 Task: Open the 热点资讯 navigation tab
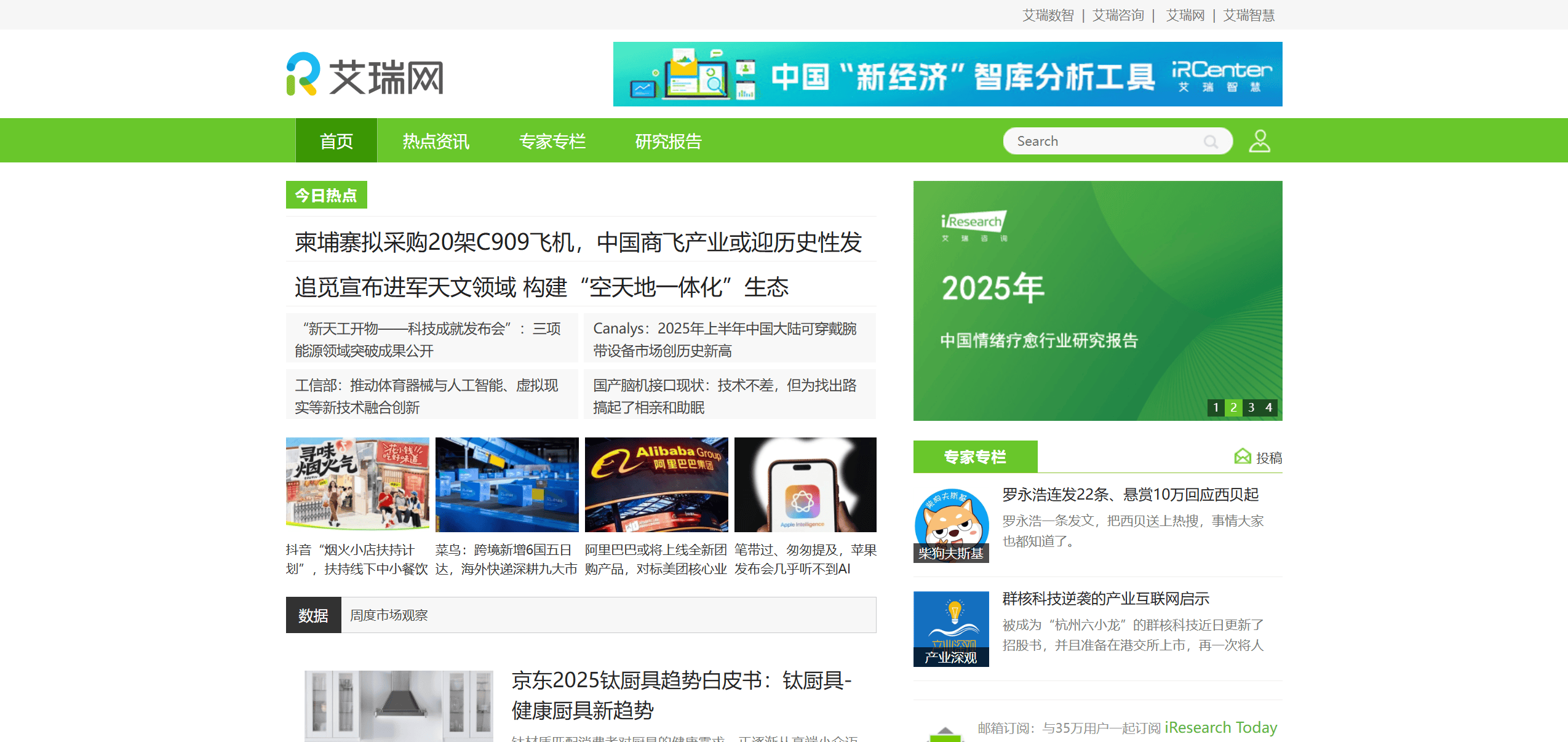436,142
